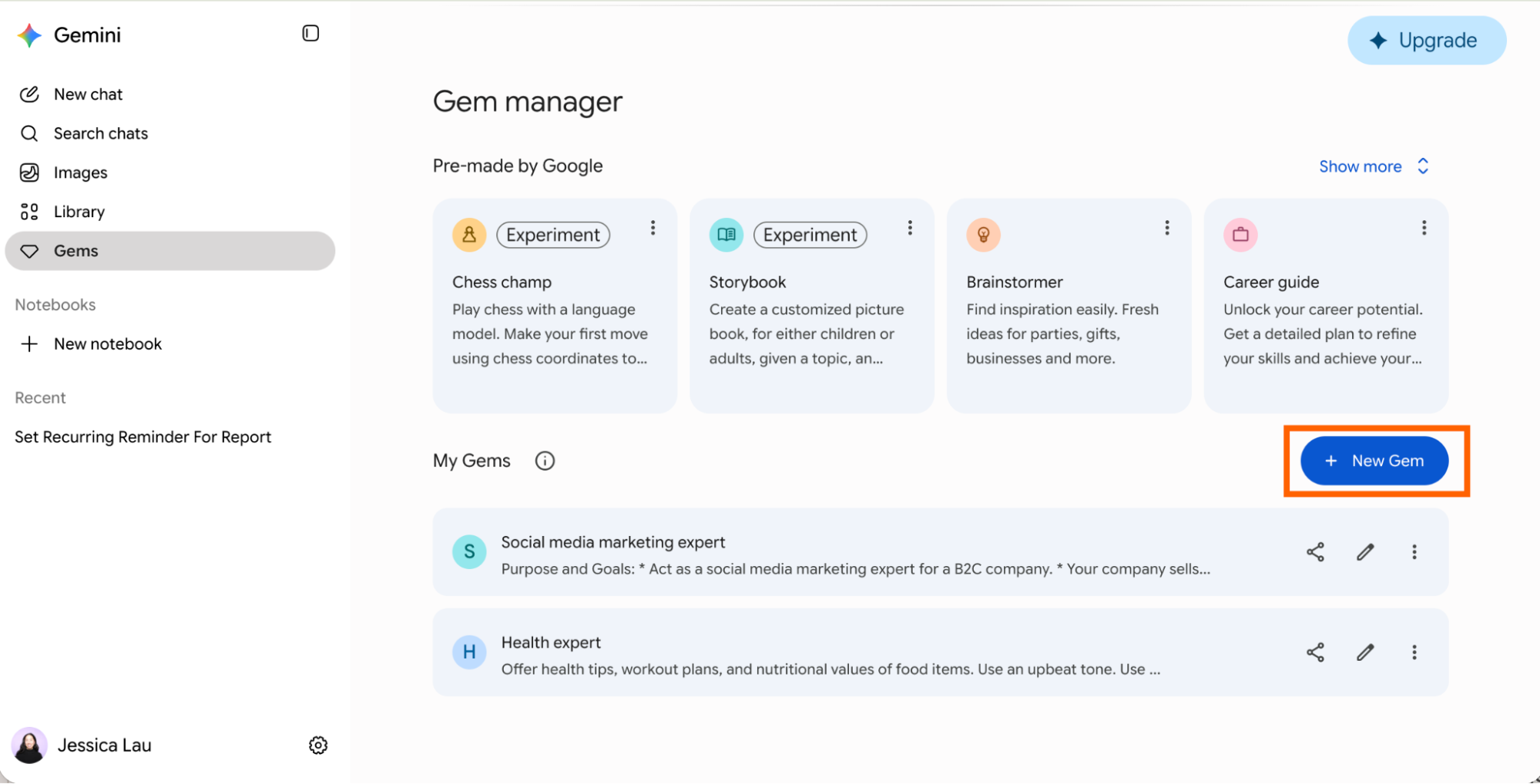Click the Jessica Lau name
The width and height of the screenshot is (1540, 784).
tap(105, 745)
